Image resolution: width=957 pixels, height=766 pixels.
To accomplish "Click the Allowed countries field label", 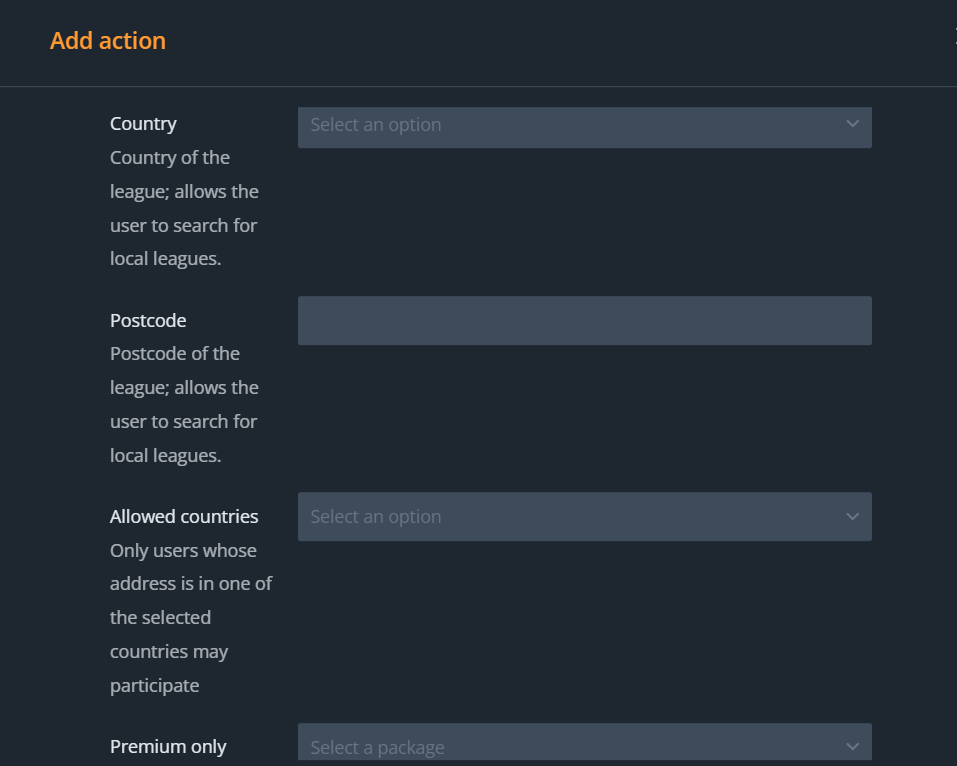I will click(184, 517).
